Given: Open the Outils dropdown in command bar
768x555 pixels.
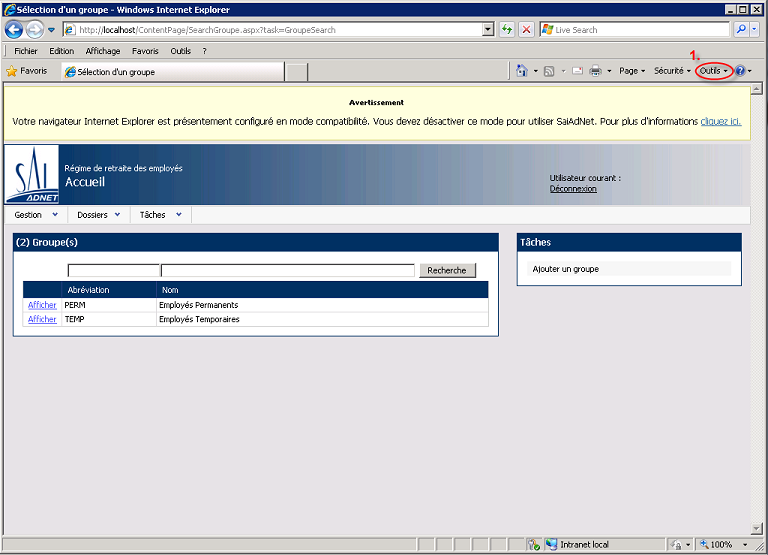Looking at the screenshot, I should (x=714, y=71).
